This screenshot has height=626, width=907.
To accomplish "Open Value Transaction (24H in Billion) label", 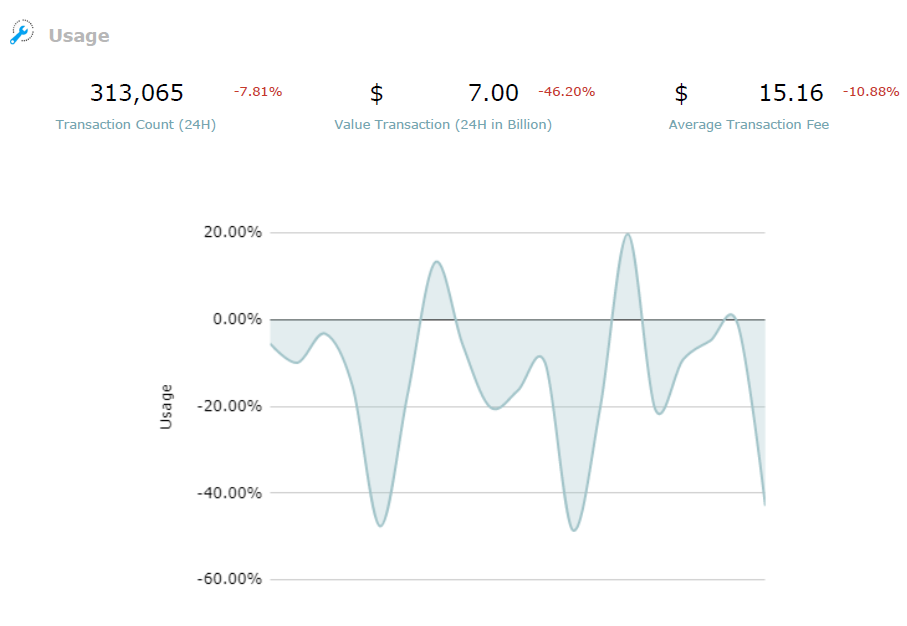I will pyautogui.click(x=443, y=124).
